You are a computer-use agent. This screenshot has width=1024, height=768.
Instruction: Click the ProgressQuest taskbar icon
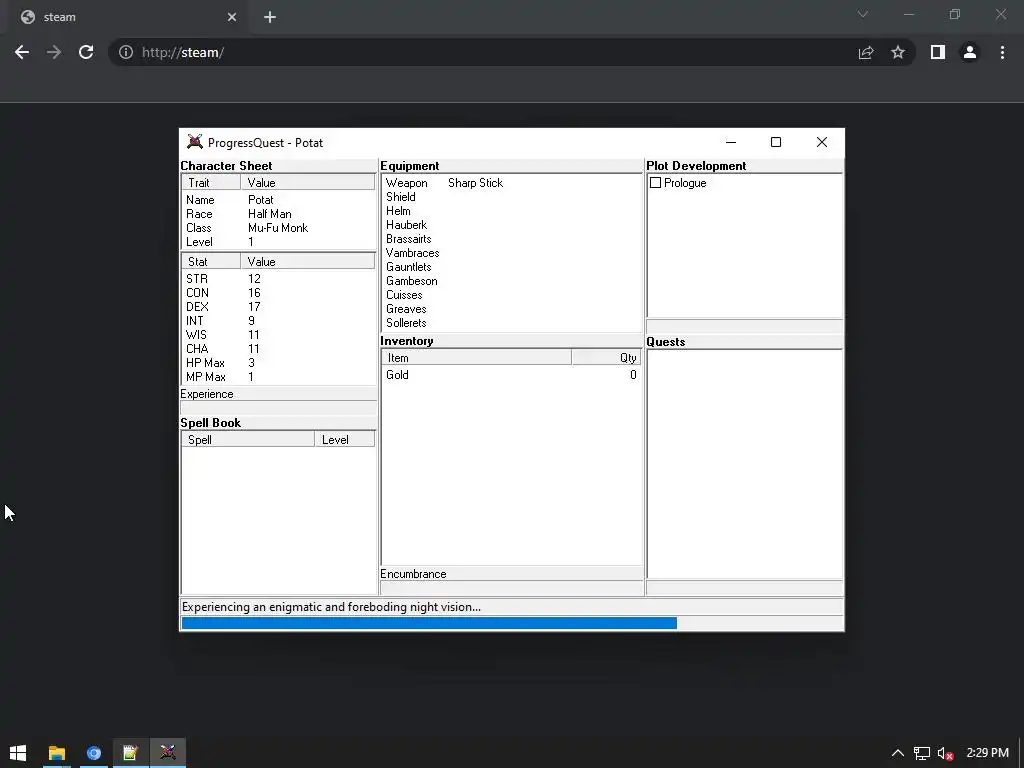pos(168,753)
